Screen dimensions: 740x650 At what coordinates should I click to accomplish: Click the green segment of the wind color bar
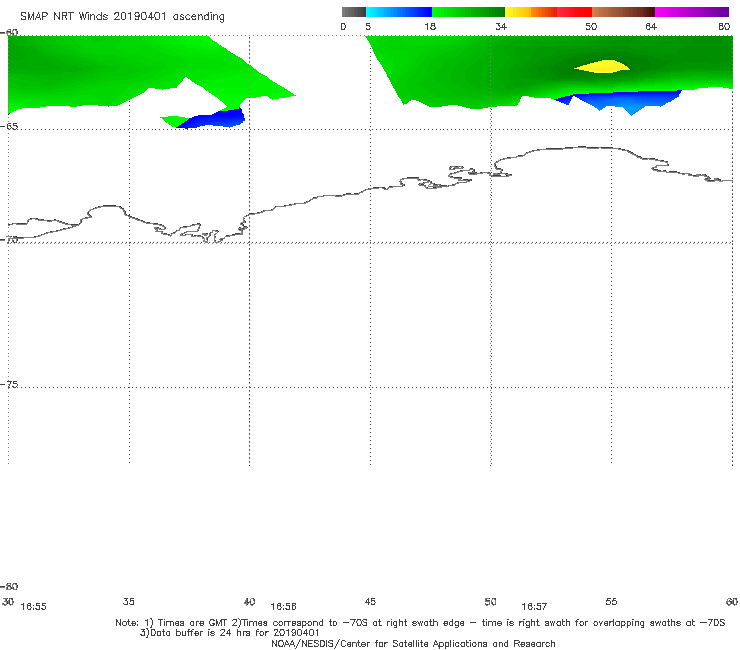coord(468,12)
